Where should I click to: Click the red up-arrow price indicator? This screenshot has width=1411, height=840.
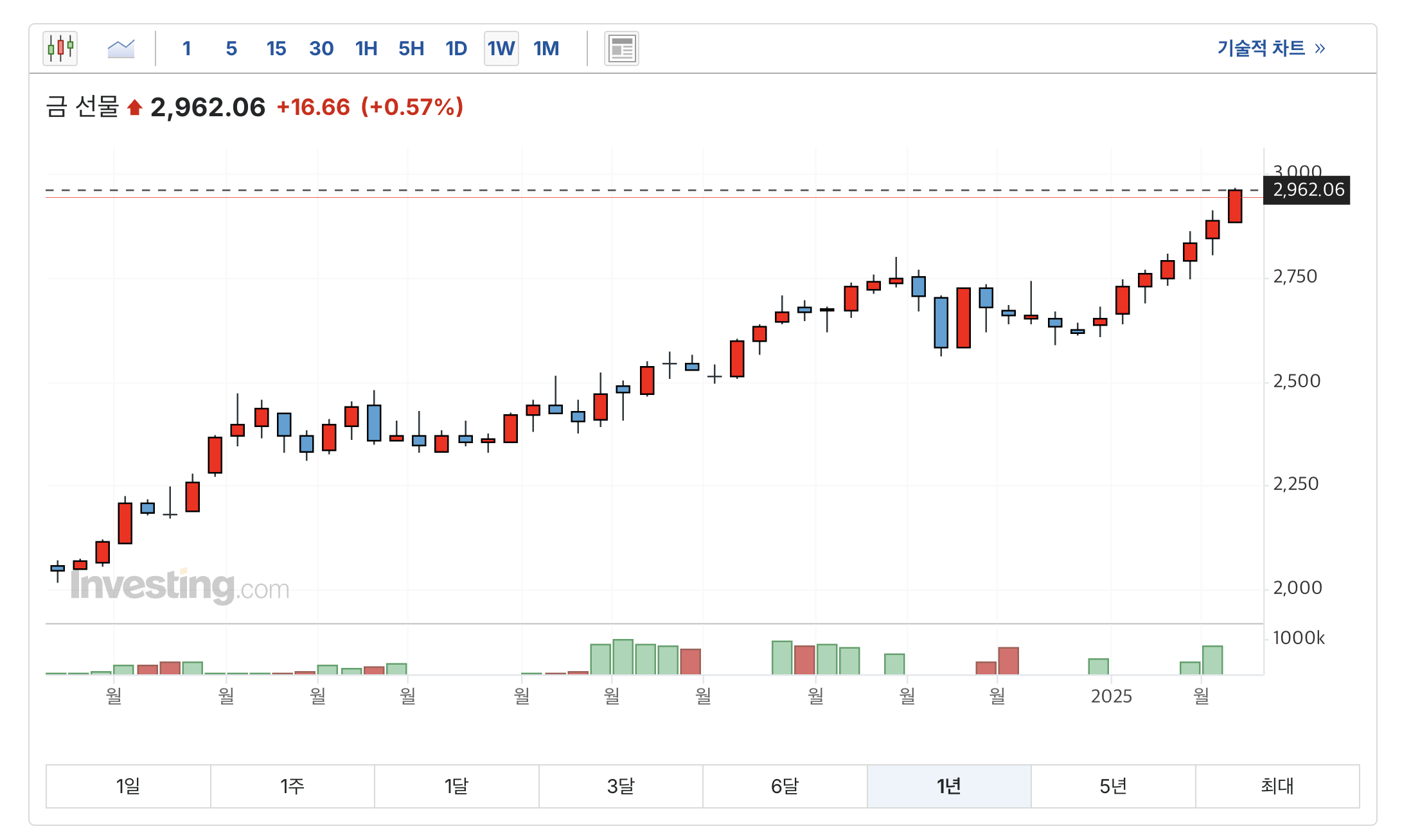point(134,107)
